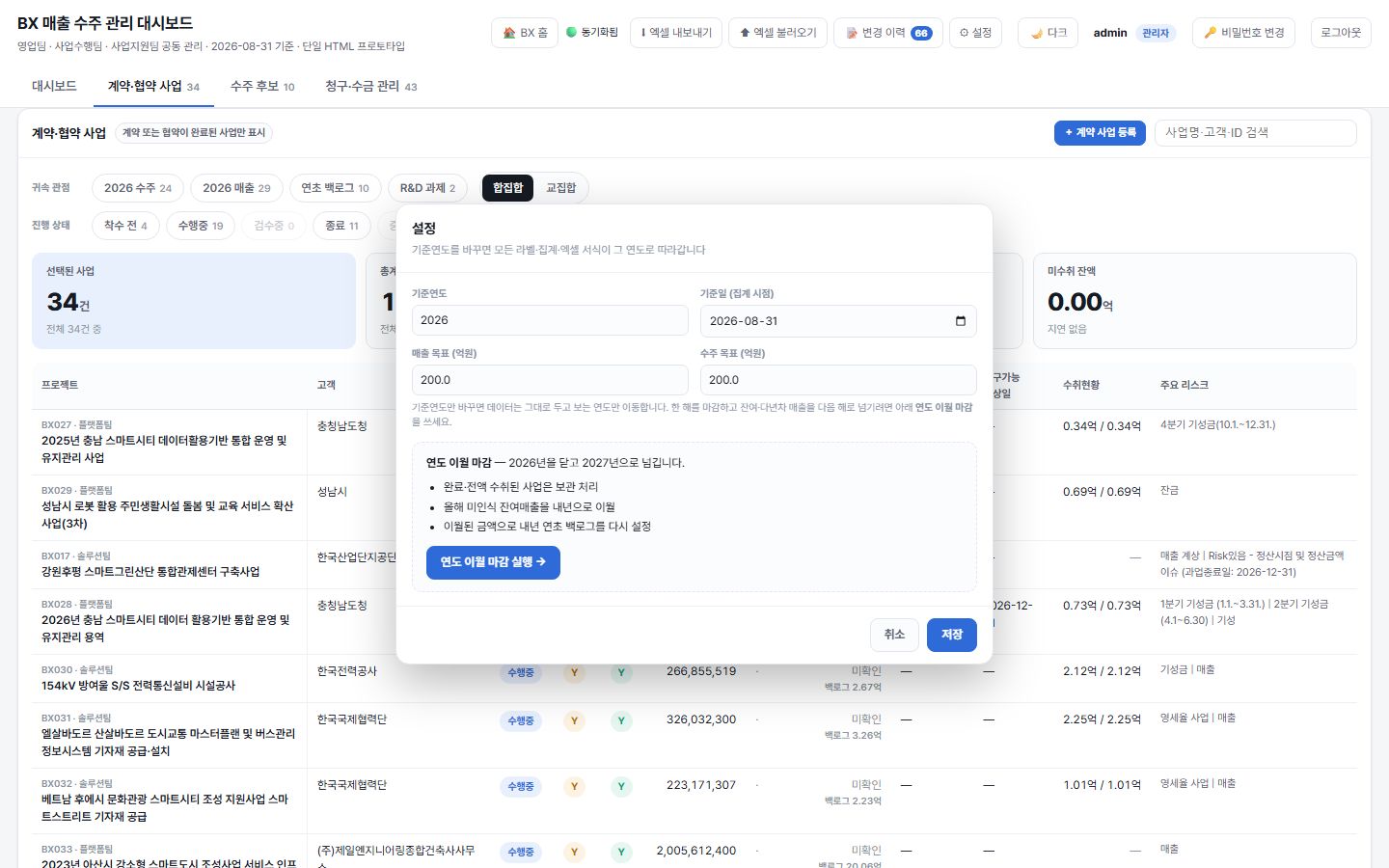The width and height of the screenshot is (1389, 868).
Task: Toggle the 수행중 status filter chip
Action: (x=201, y=226)
